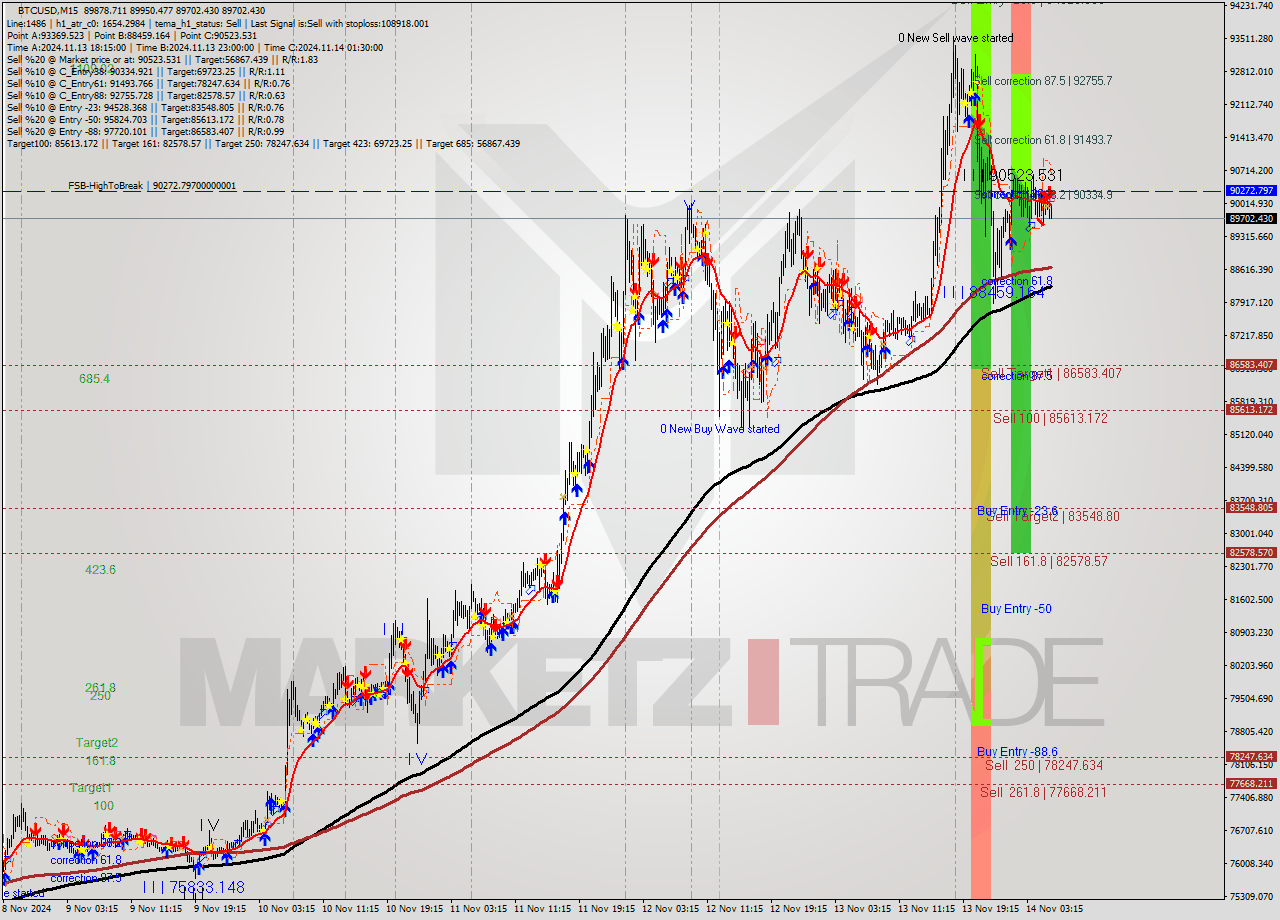Viewport: 1280px width, 920px height.
Task: Click the 90523.531 point C label
Action: [x=1011, y=176]
